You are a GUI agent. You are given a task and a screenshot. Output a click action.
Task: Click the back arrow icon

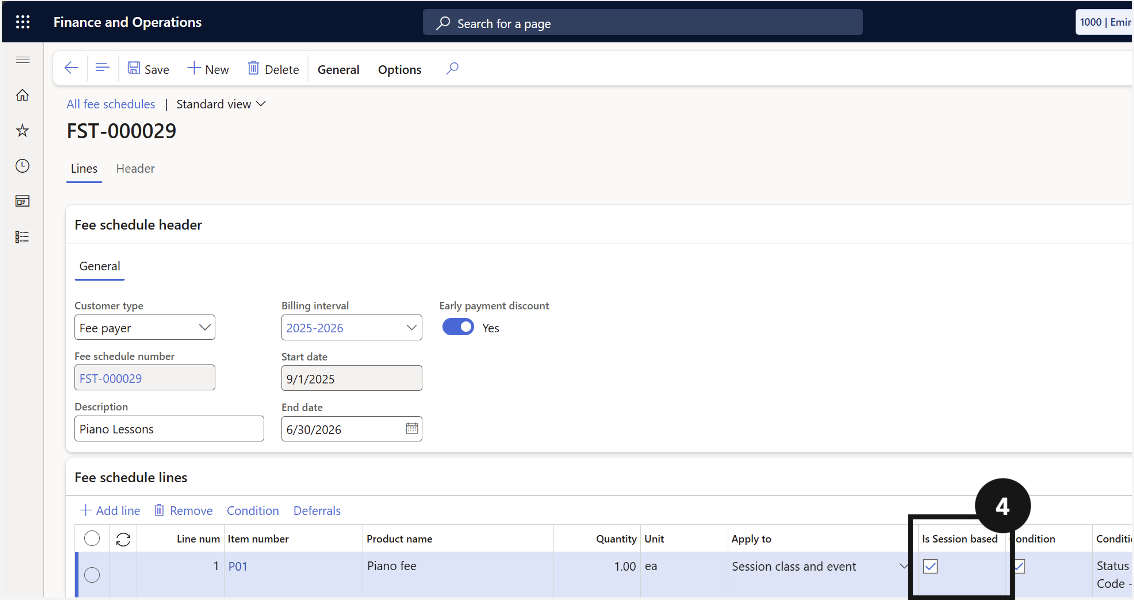coord(71,68)
